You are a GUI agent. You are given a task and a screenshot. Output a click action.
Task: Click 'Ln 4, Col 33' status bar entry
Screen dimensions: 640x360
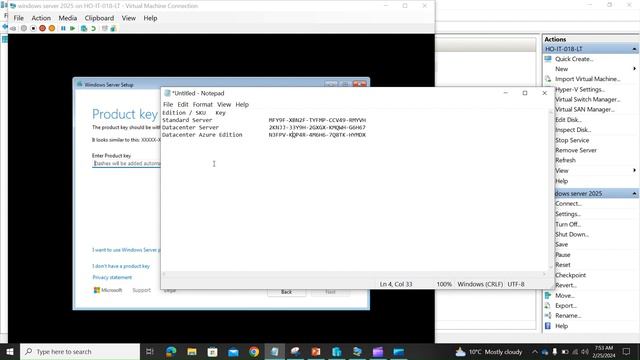tap(396, 284)
